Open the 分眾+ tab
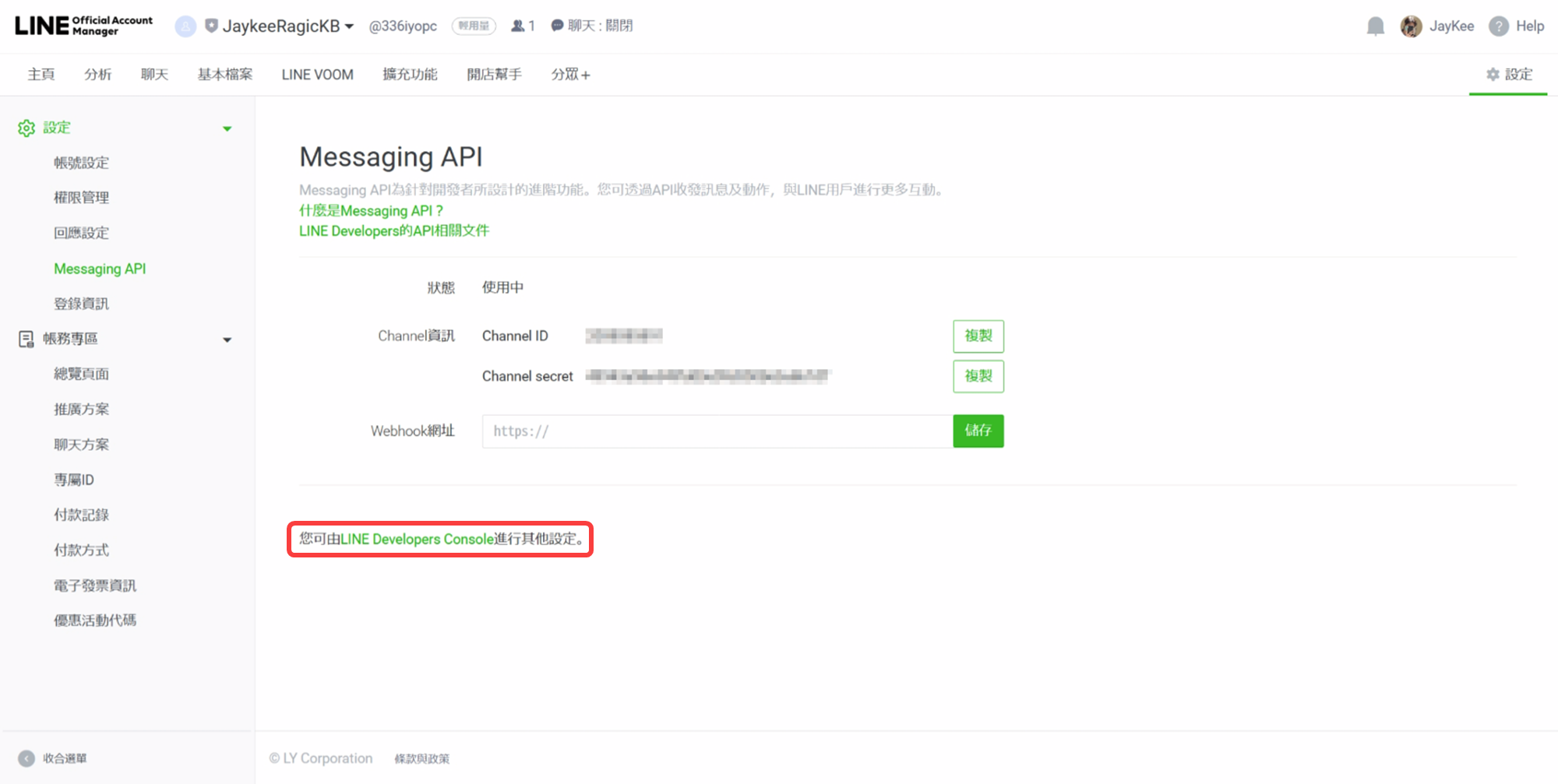Image resolution: width=1558 pixels, height=784 pixels. [x=570, y=75]
